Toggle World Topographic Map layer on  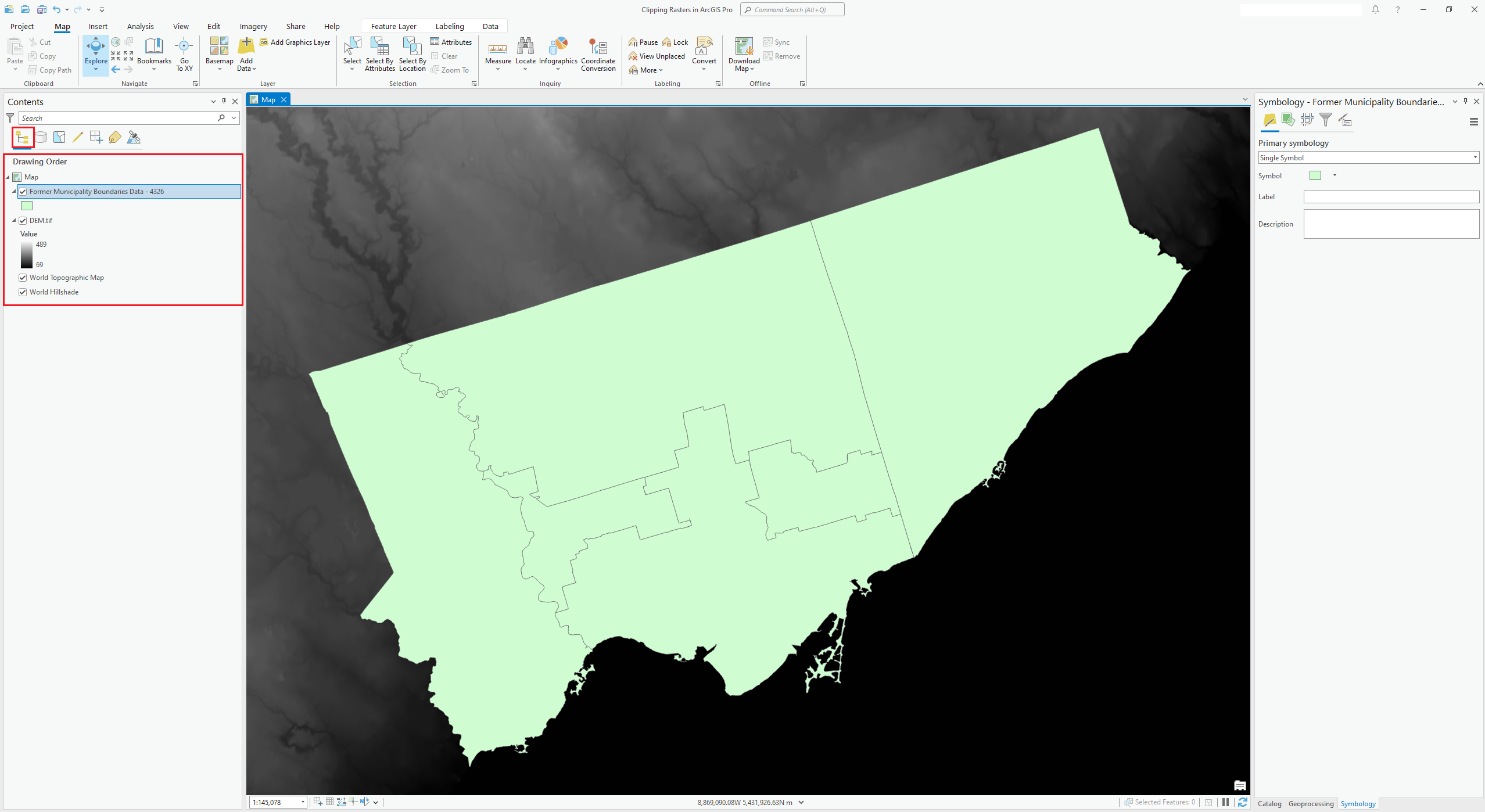(23, 278)
